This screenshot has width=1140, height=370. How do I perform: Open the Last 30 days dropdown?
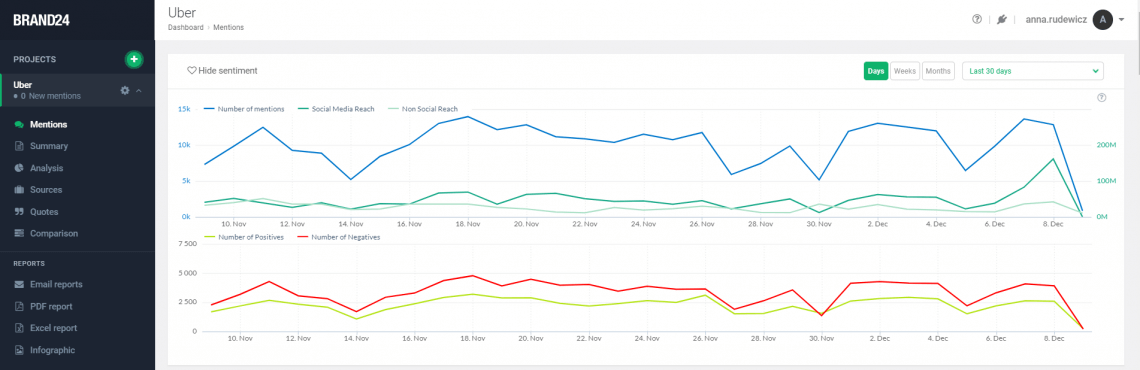click(1032, 71)
